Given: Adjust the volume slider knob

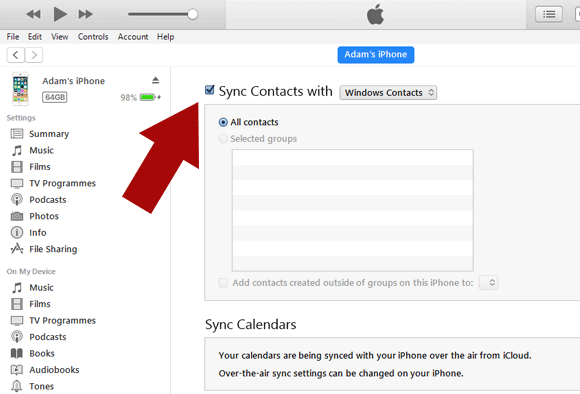Looking at the screenshot, I should [192, 14].
